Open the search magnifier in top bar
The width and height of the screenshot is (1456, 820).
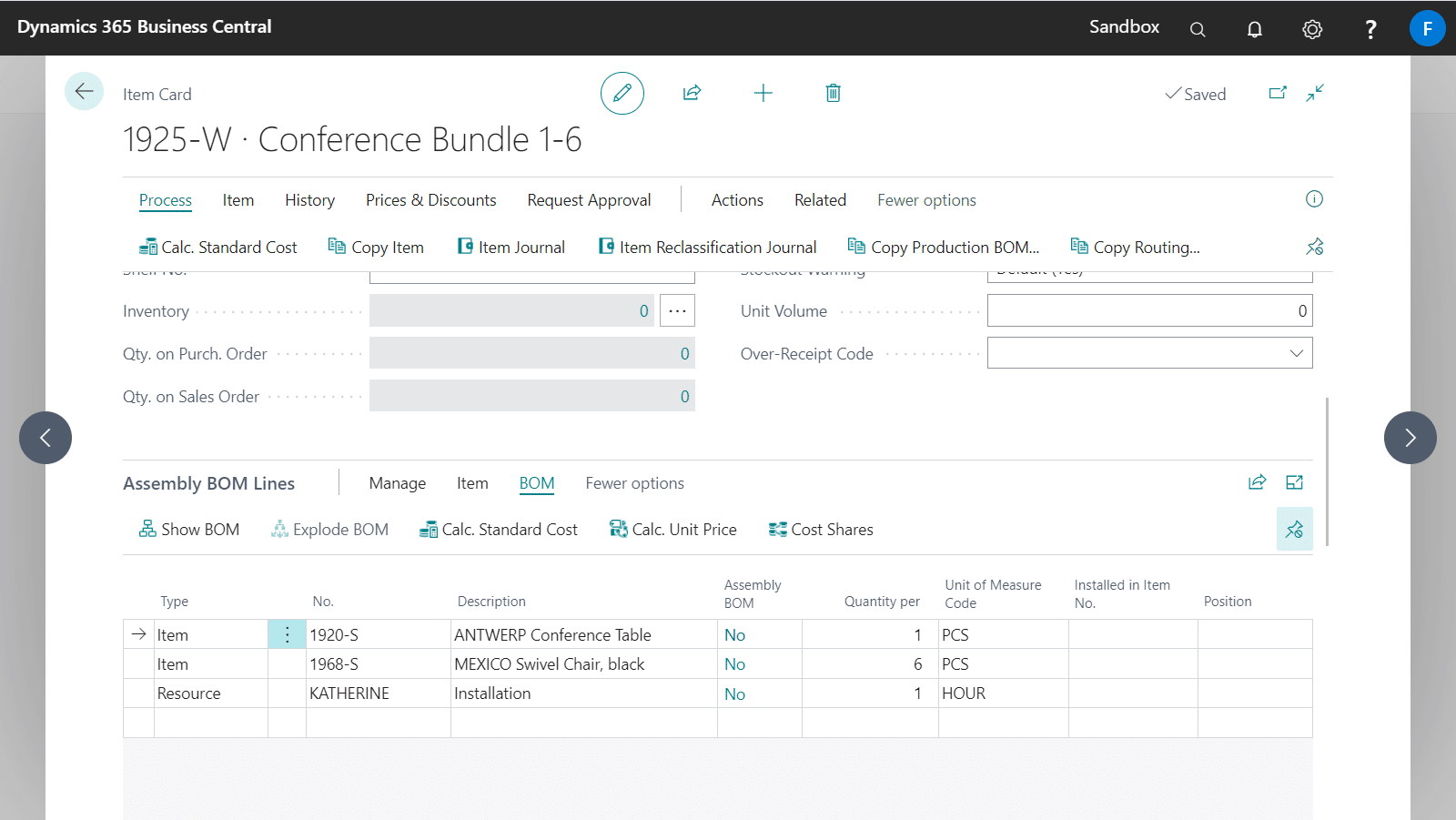[1198, 29]
